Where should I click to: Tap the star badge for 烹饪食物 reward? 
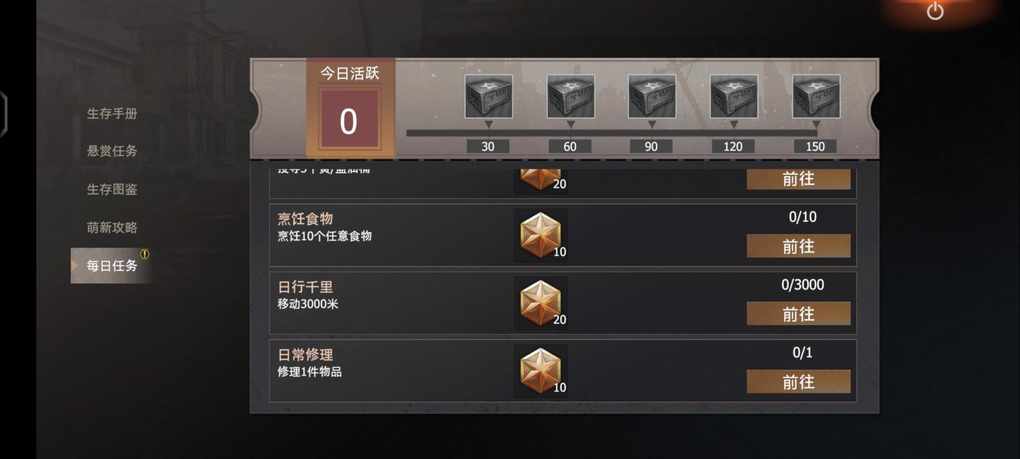pos(540,235)
